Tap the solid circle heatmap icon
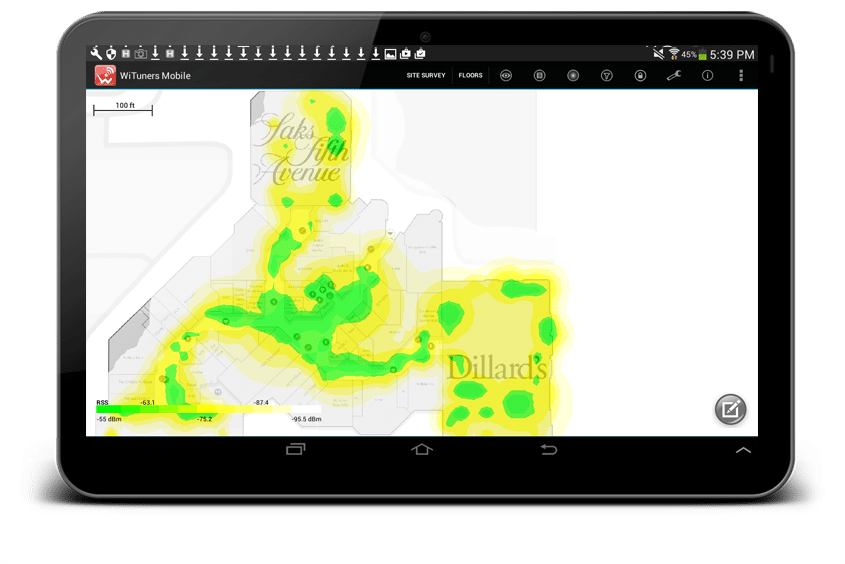Screen dimensions: 845x564 [573, 75]
